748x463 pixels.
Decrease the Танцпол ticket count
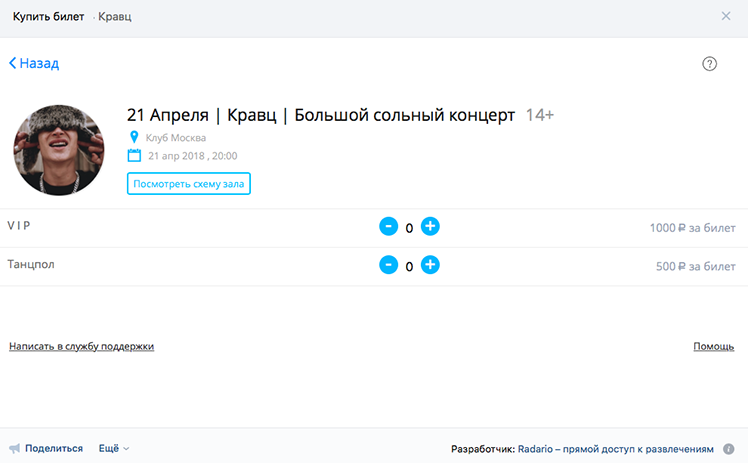pos(388,265)
